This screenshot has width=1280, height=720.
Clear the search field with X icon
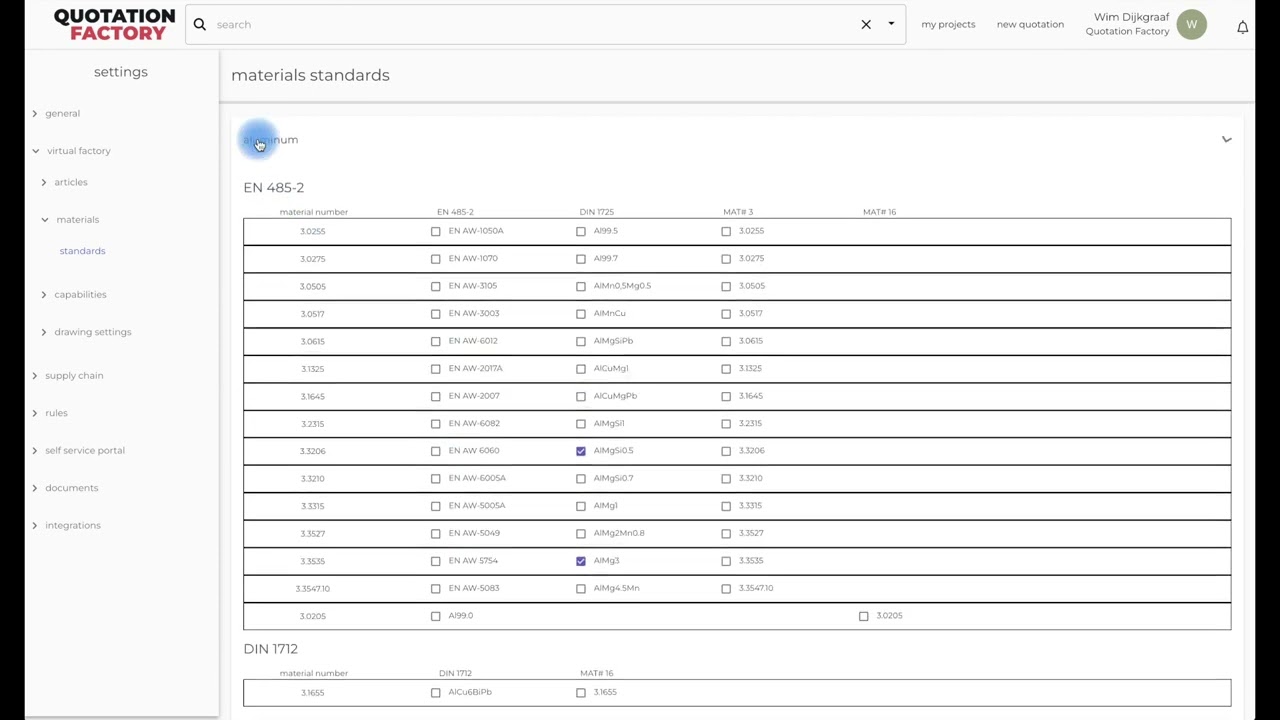click(x=866, y=24)
